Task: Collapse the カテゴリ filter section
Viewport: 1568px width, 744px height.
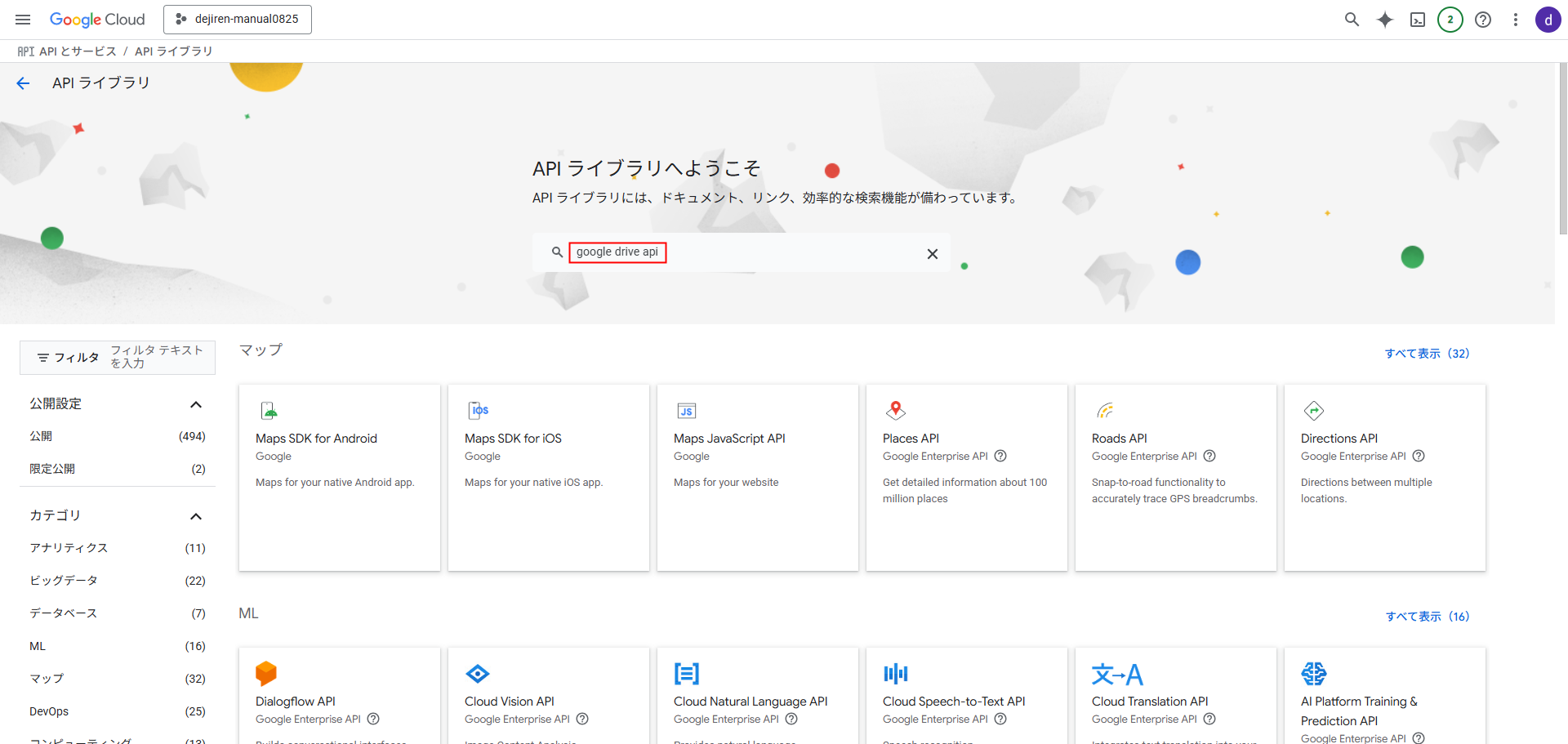Action: point(195,516)
